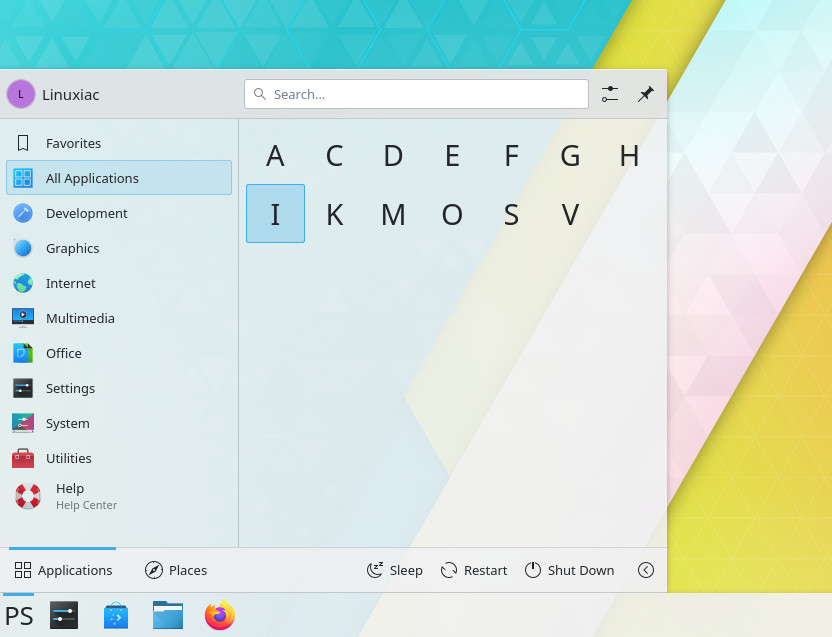Jump to letter V section
Image resolution: width=832 pixels, height=637 pixels.
(x=570, y=214)
